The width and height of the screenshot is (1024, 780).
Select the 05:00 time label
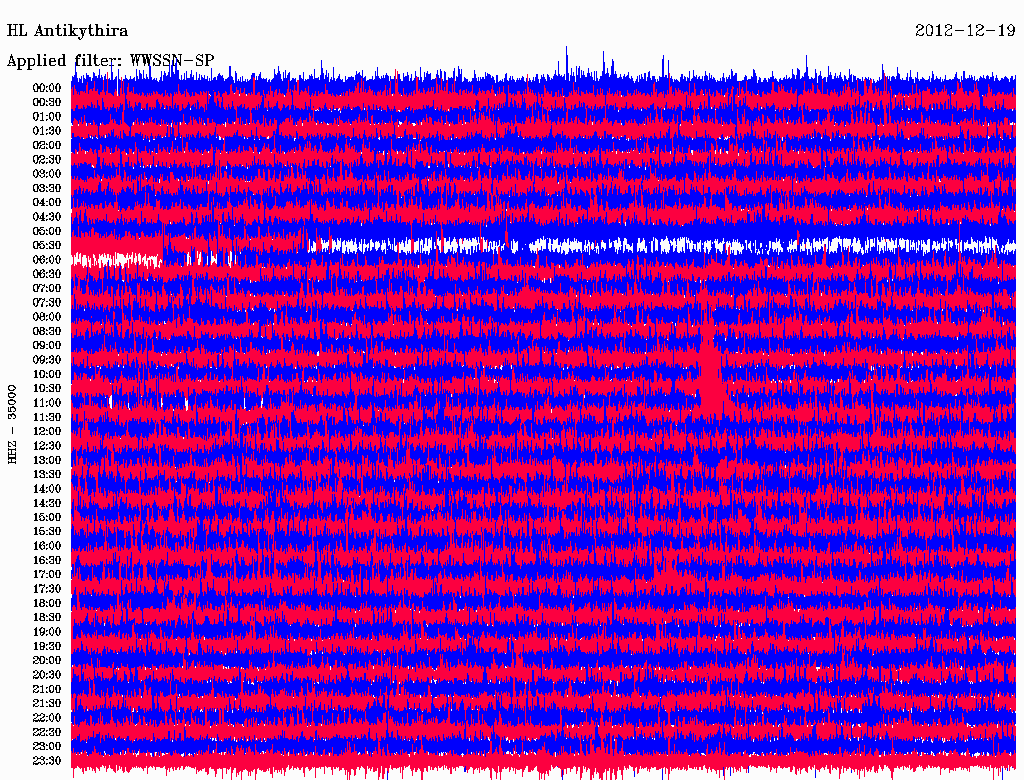47,231
